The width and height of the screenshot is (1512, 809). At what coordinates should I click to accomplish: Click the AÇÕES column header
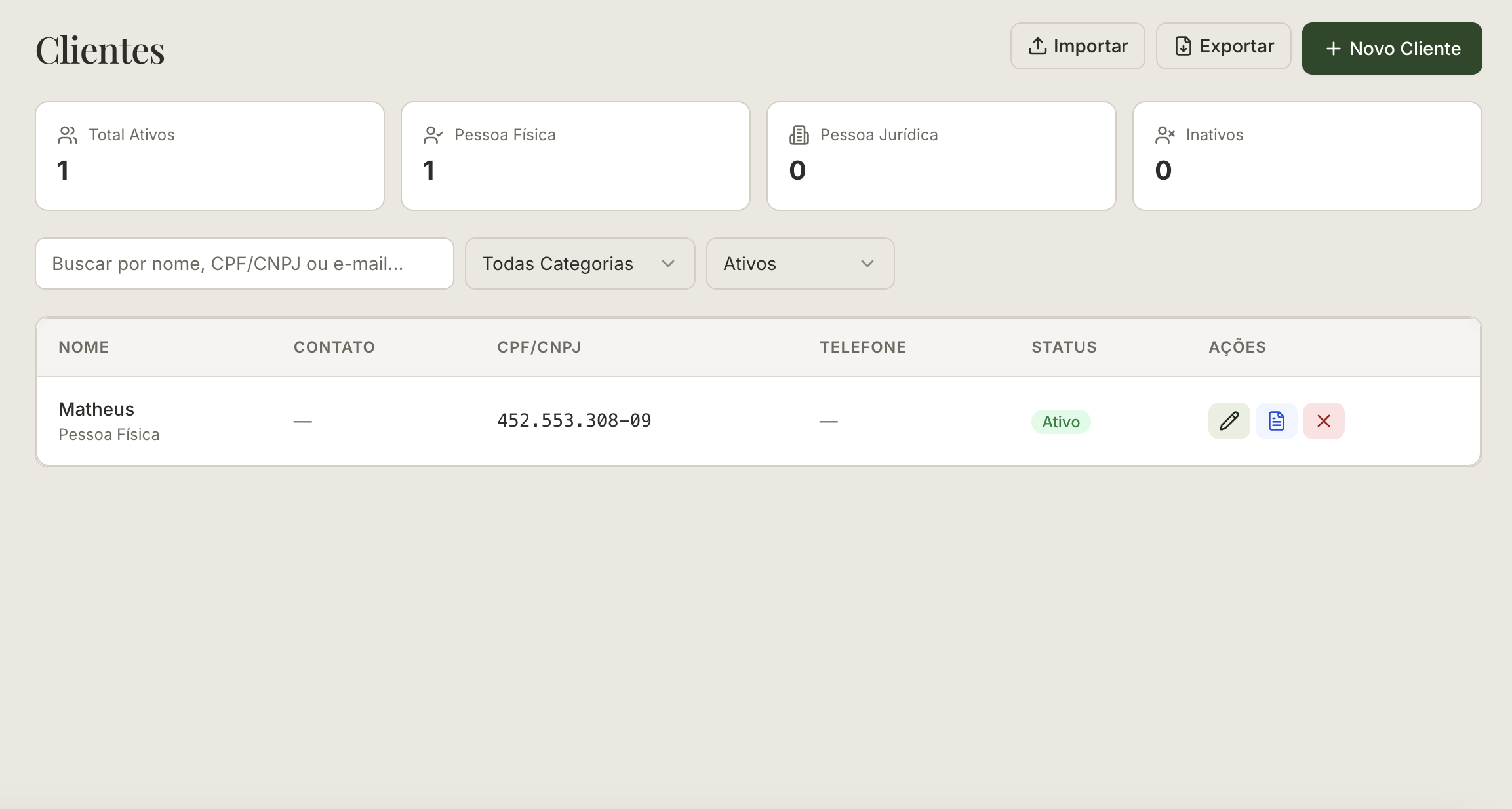1237,347
